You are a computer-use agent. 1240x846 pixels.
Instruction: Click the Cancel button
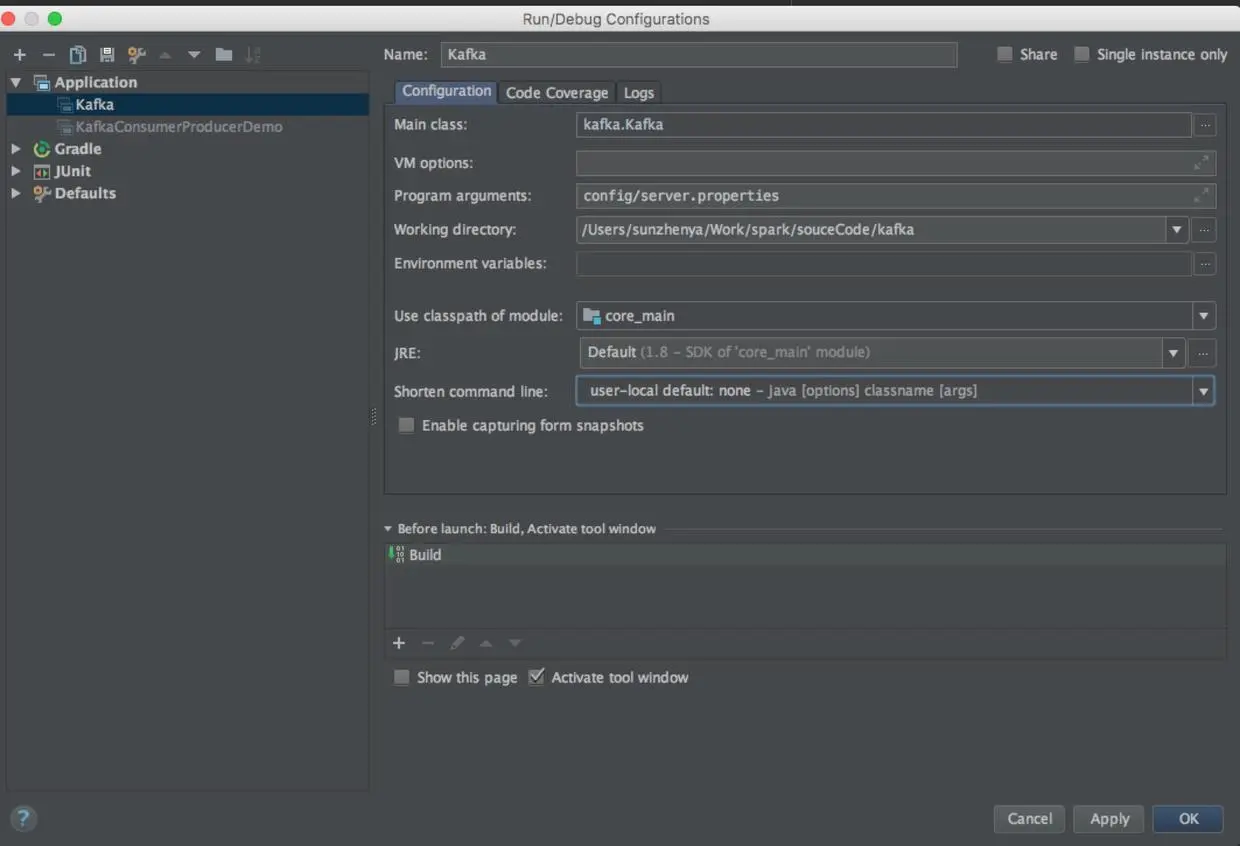1029,819
